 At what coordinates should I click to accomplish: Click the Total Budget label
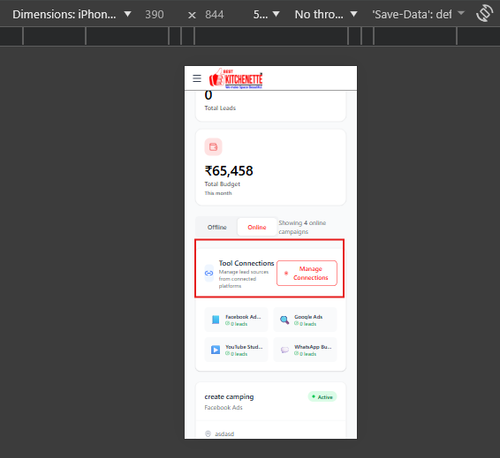222,184
